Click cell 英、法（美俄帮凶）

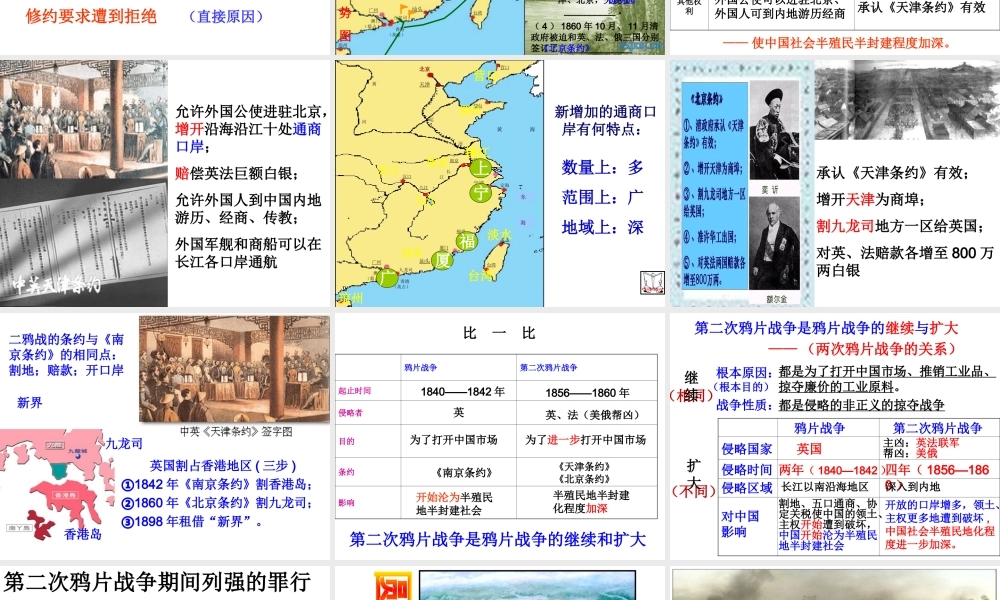(591, 414)
